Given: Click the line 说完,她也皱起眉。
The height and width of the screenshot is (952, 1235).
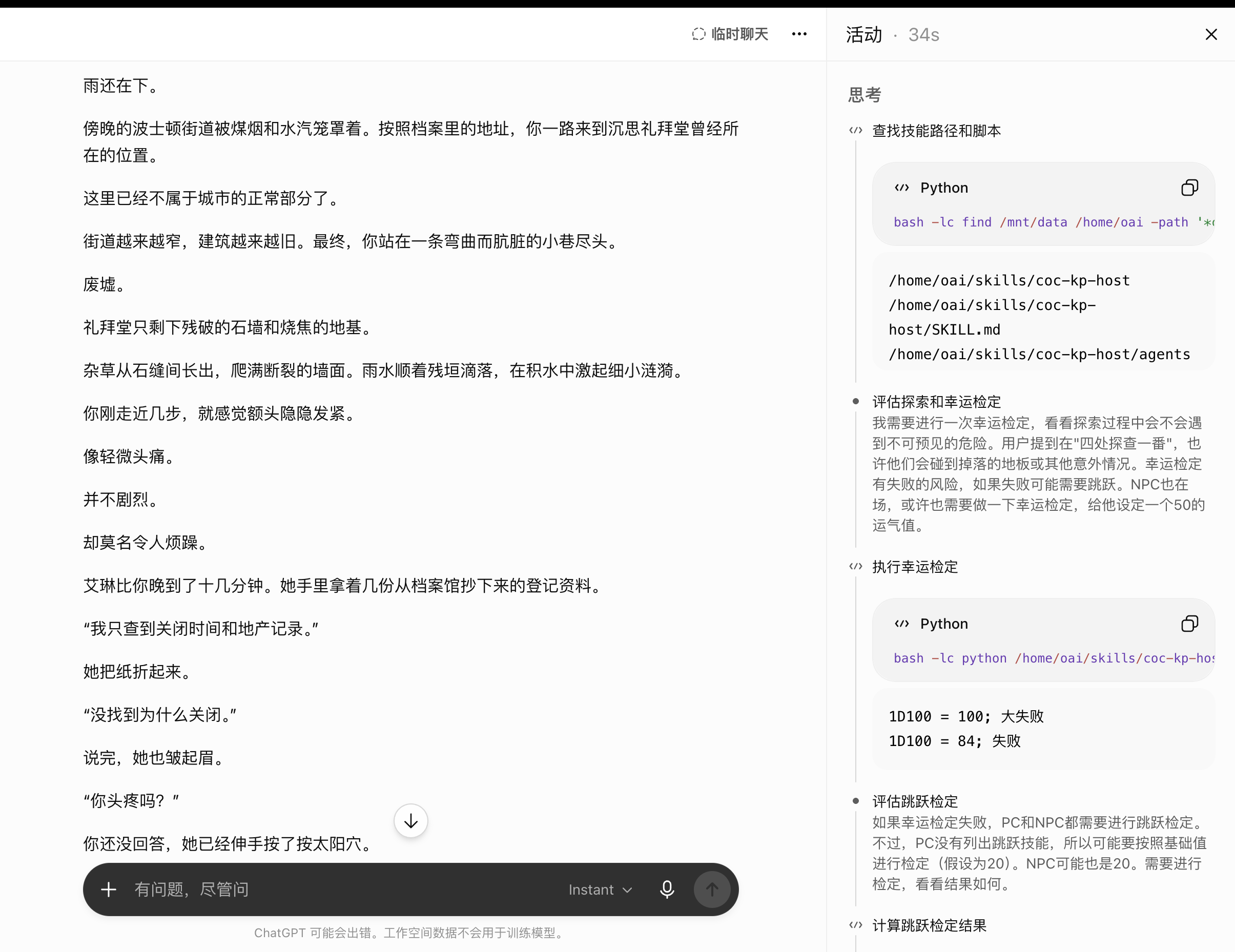Looking at the screenshot, I should (154, 757).
